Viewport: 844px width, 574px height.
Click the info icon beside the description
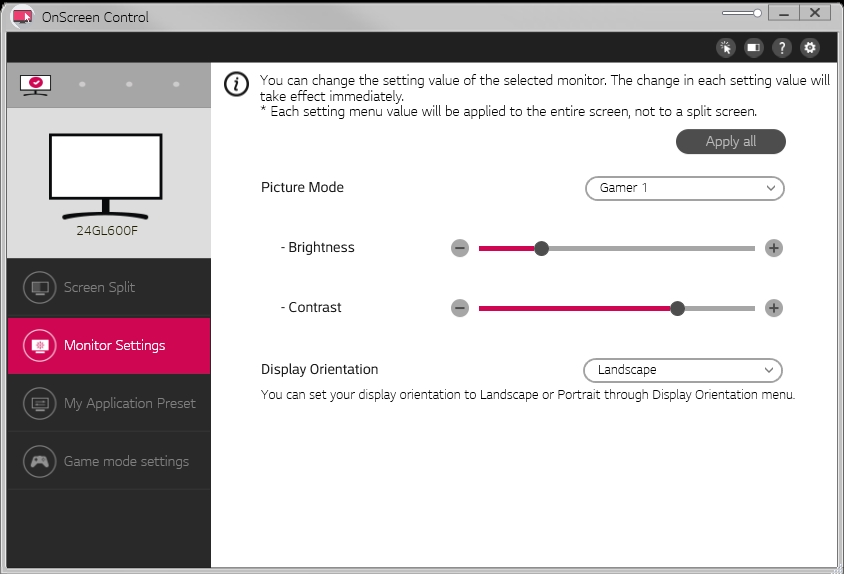click(x=236, y=85)
